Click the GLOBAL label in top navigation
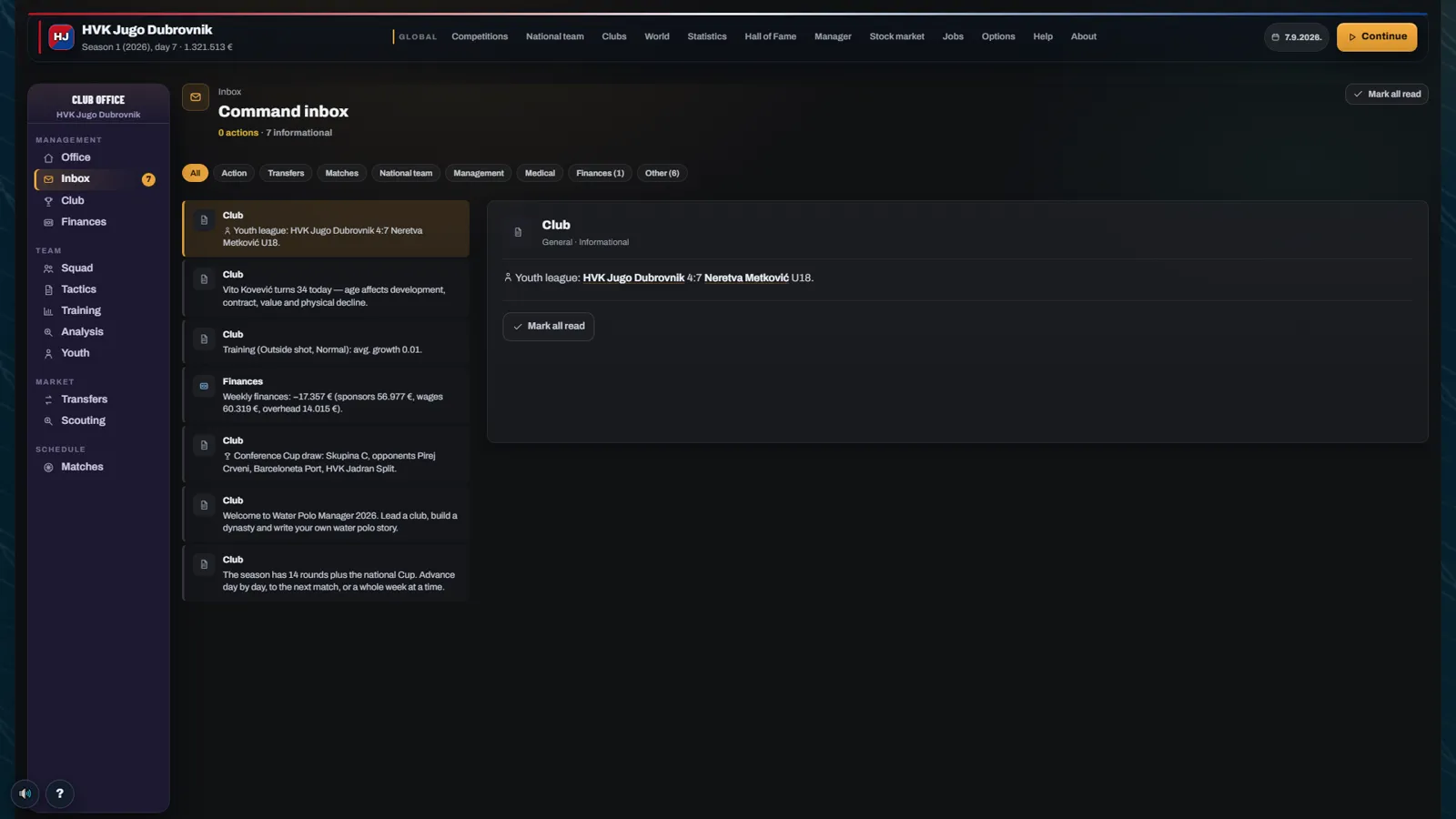 [x=418, y=37]
